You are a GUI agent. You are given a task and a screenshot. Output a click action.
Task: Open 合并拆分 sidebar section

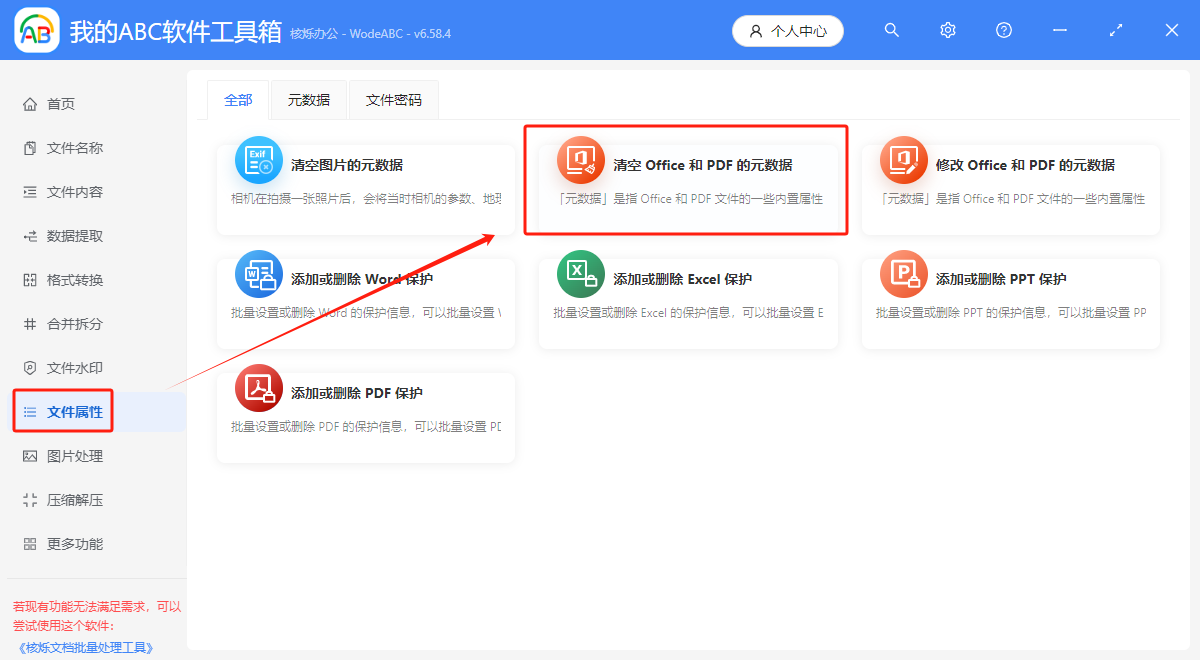75,324
